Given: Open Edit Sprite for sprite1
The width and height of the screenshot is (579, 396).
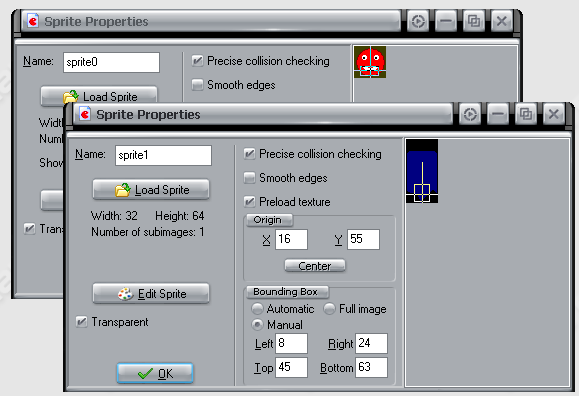Looking at the screenshot, I should [x=151, y=294].
